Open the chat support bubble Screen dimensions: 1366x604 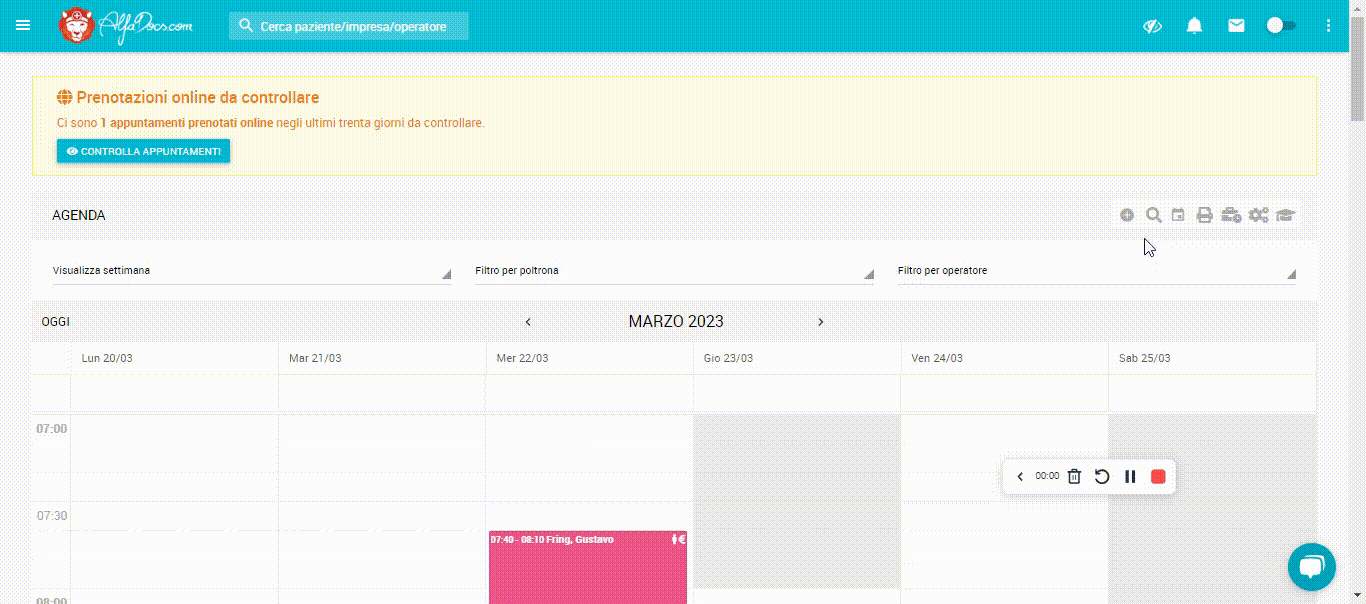click(x=1312, y=567)
